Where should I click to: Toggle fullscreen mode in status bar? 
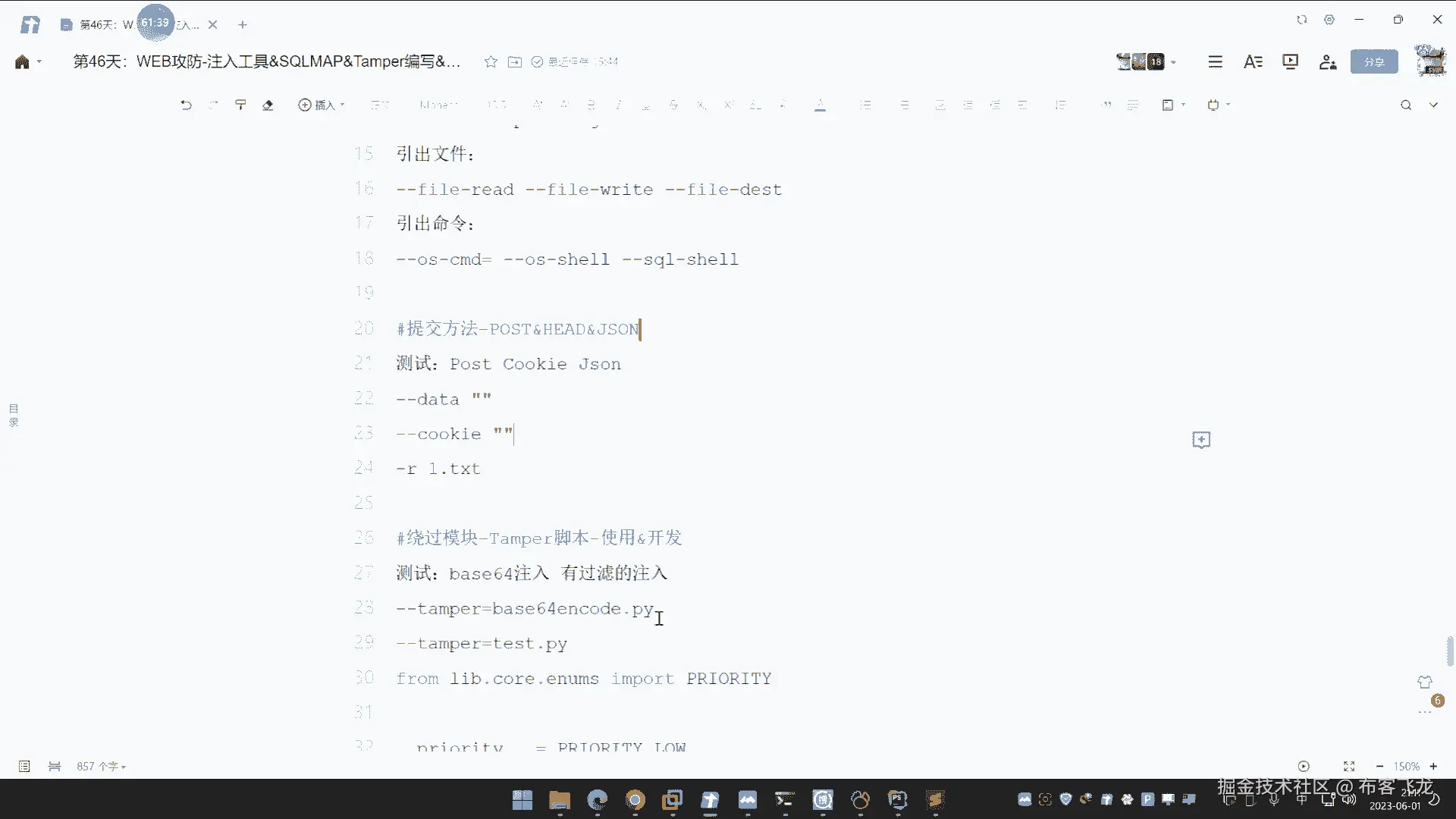coord(1349,767)
